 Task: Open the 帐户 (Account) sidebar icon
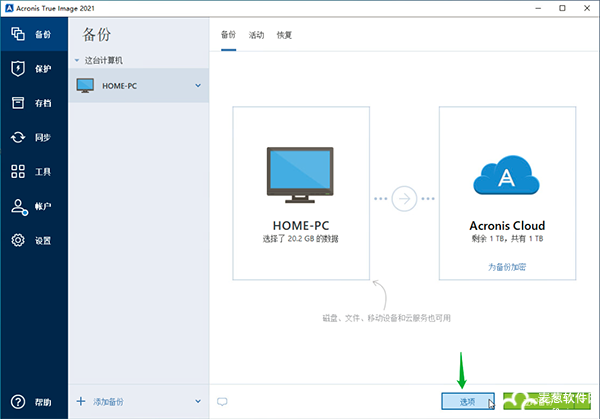(18, 206)
